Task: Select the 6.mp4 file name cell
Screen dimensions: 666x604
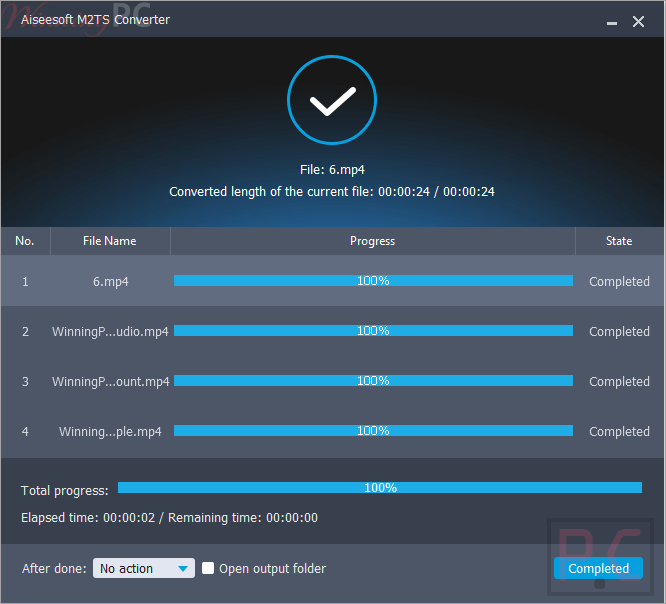Action: (x=110, y=282)
